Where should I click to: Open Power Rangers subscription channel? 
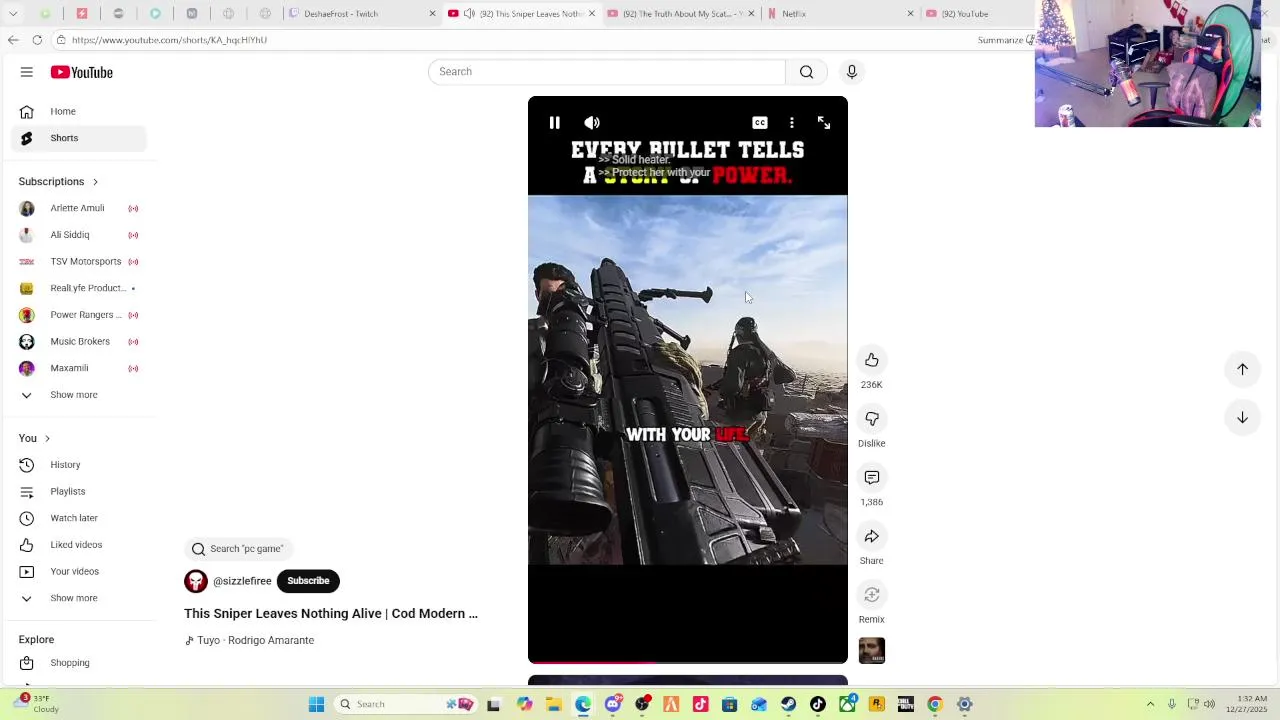[79, 315]
